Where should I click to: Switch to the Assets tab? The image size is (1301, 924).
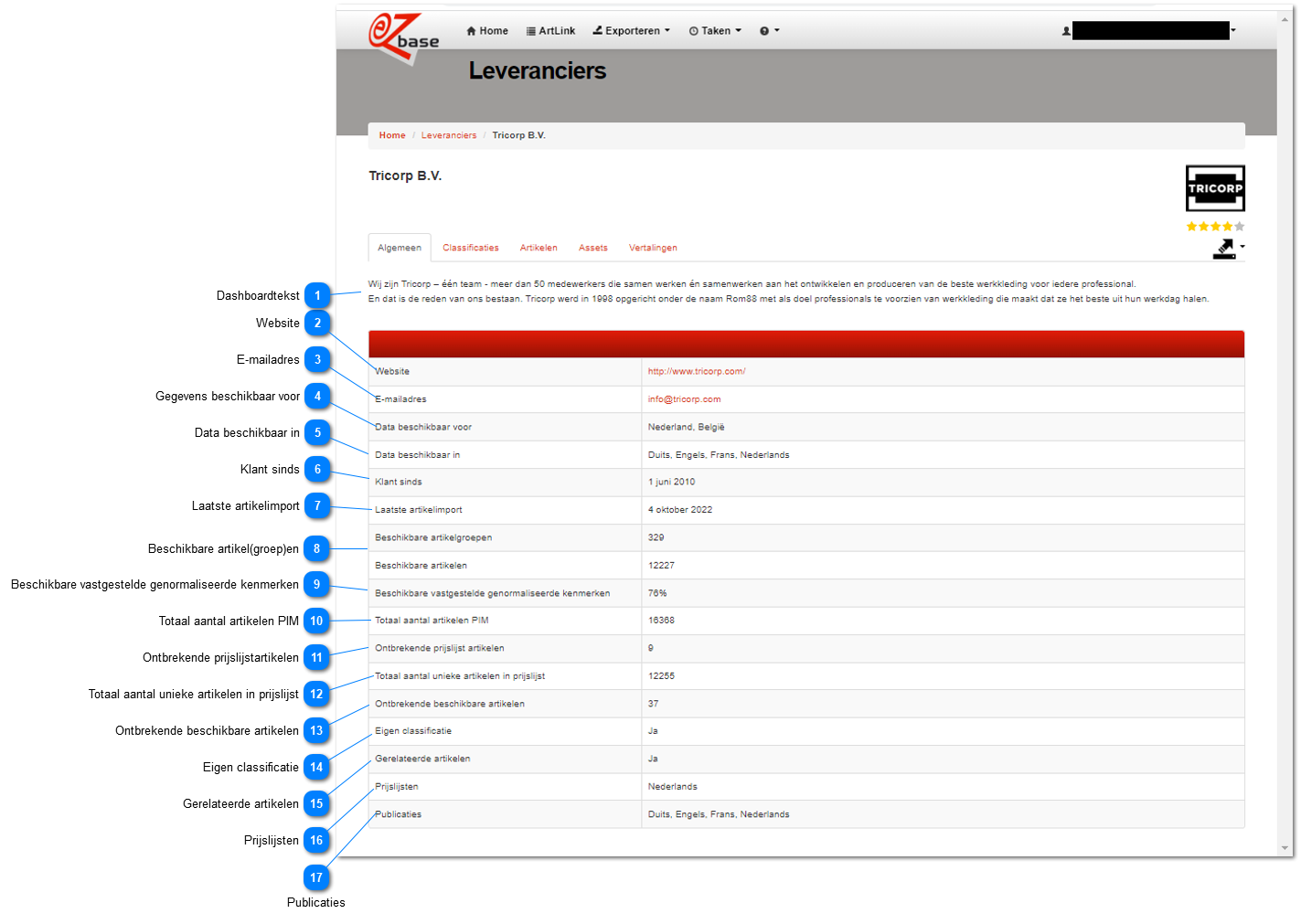(593, 248)
